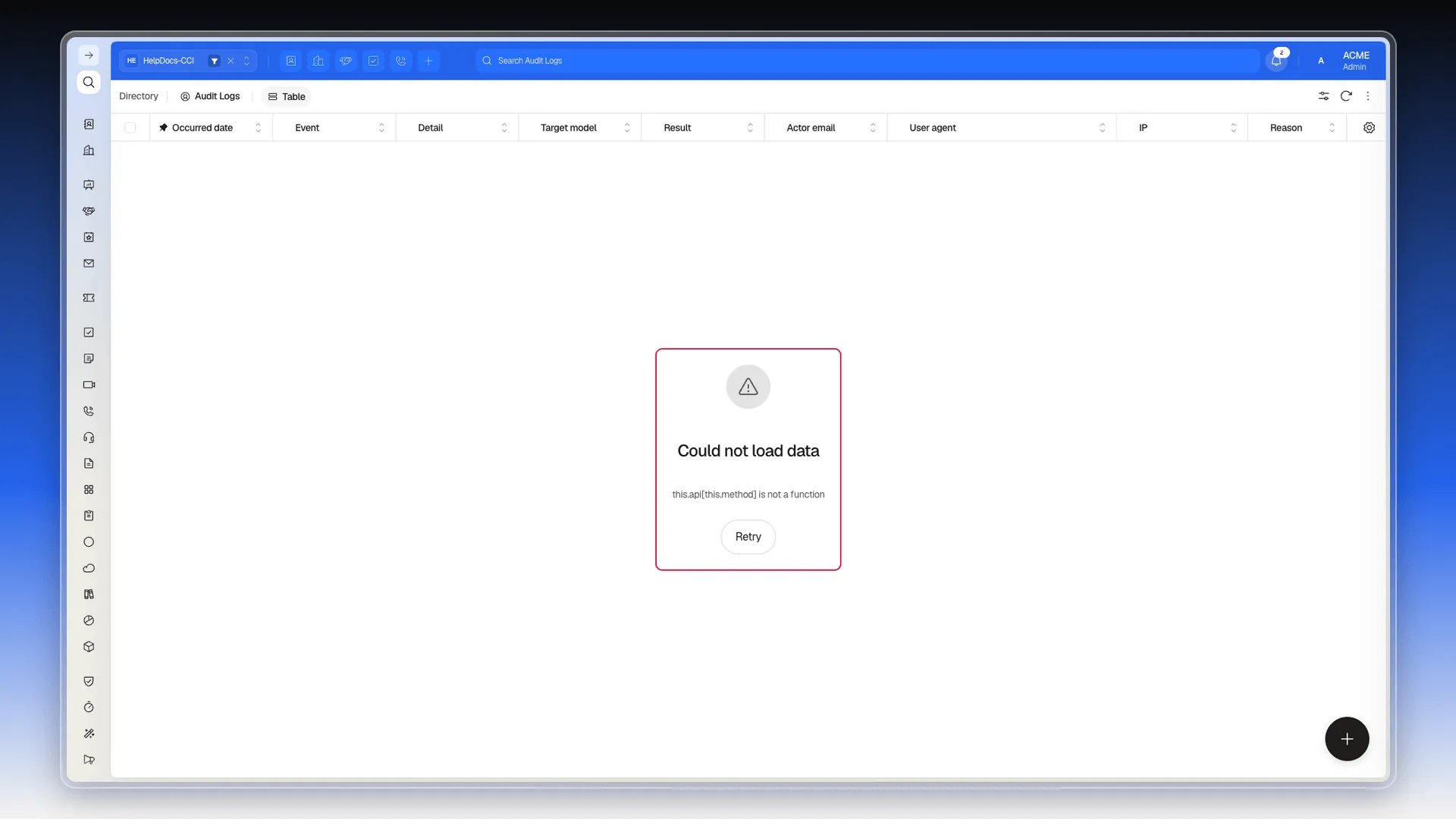Sort by Event column arrows
The width and height of the screenshot is (1456, 819).
(x=381, y=127)
